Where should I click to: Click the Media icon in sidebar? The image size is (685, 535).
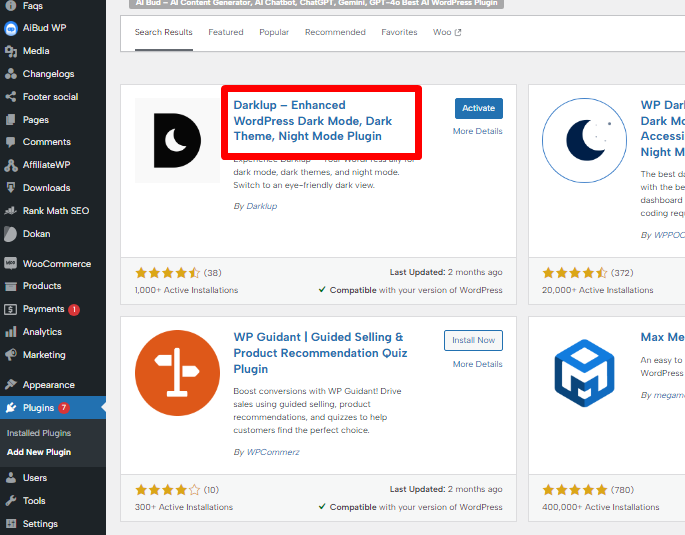(10, 51)
